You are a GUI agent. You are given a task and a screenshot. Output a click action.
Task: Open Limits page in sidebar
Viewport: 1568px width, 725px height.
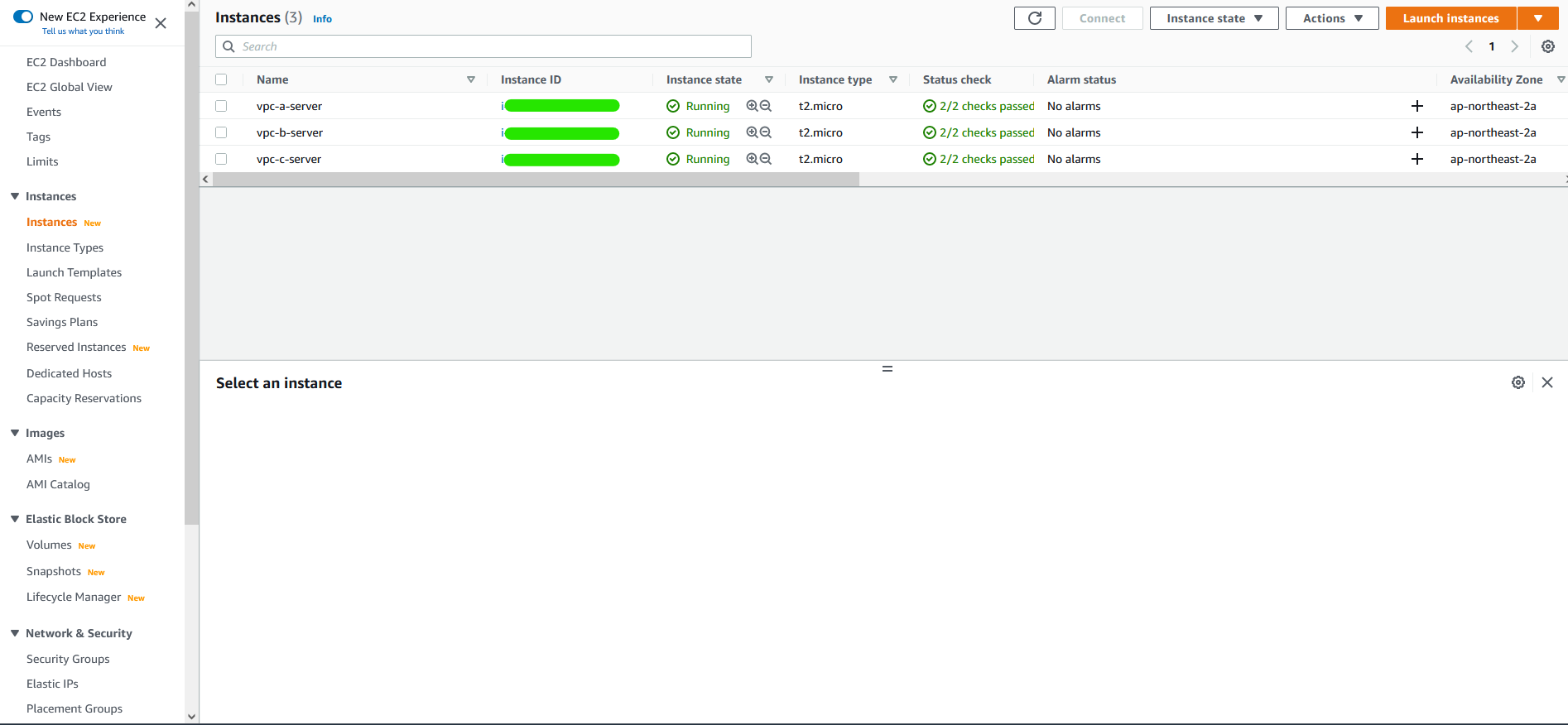click(42, 161)
